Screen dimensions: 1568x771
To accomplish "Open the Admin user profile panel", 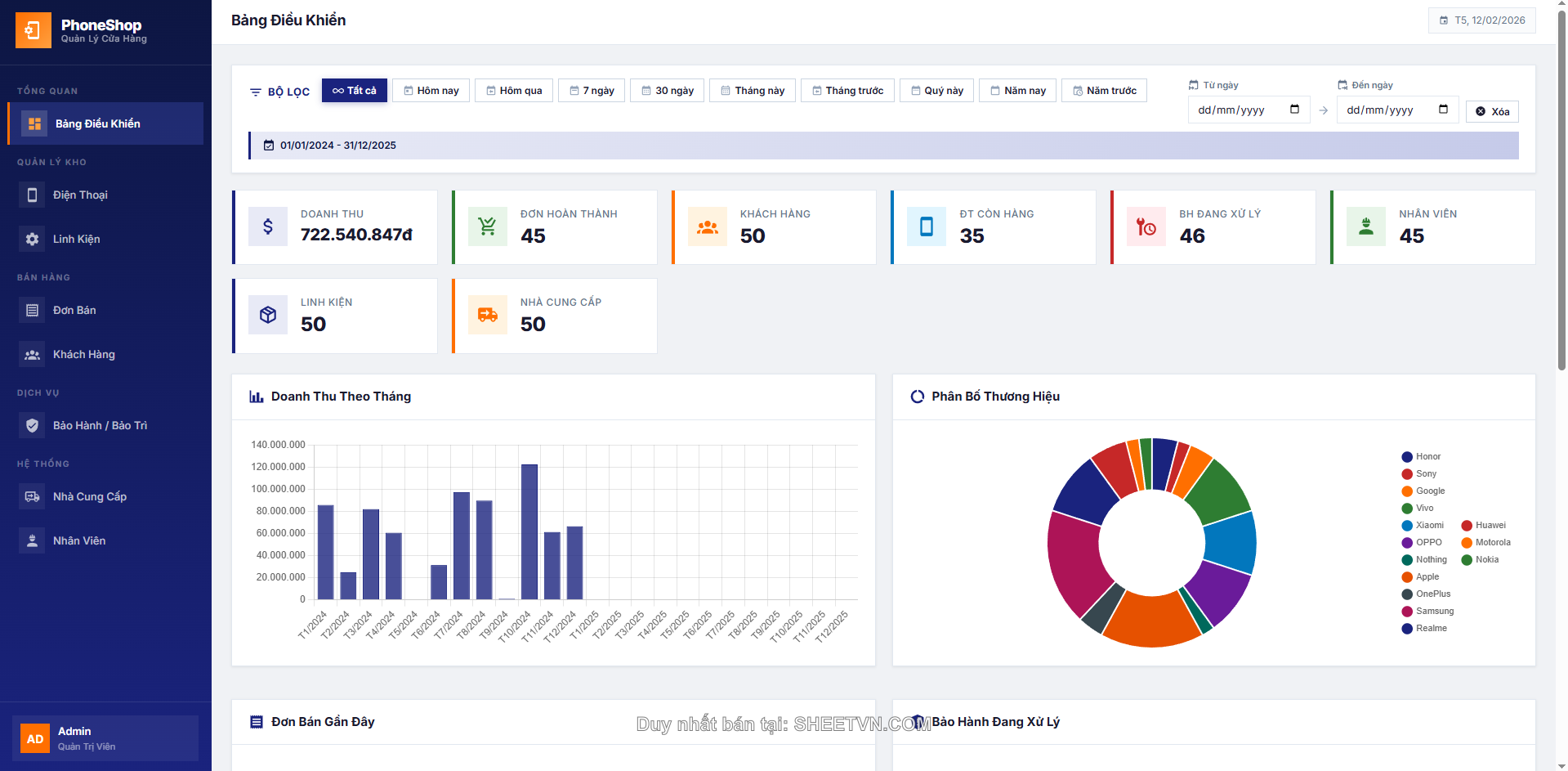I will [105, 737].
